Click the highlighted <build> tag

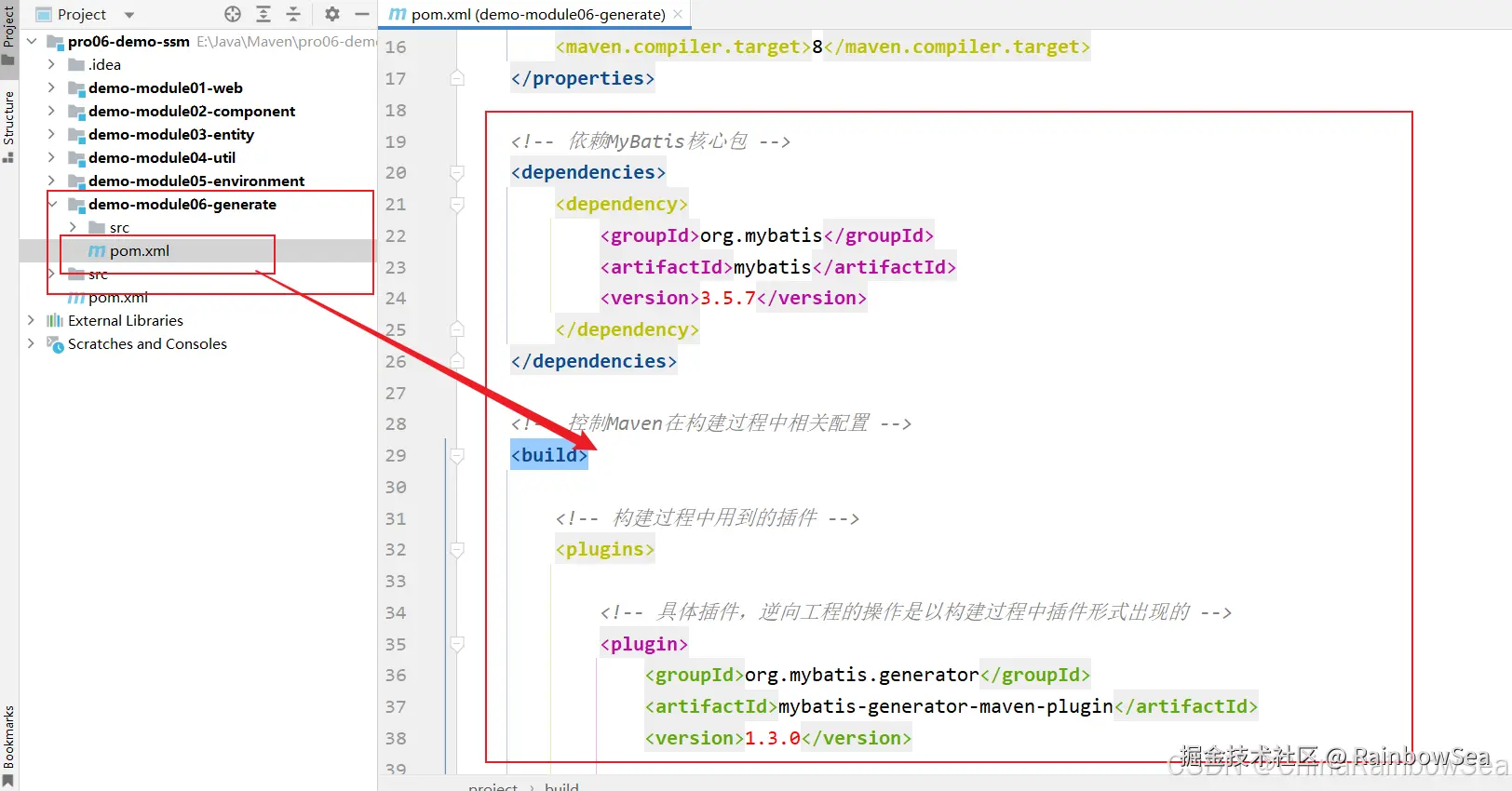pos(549,455)
